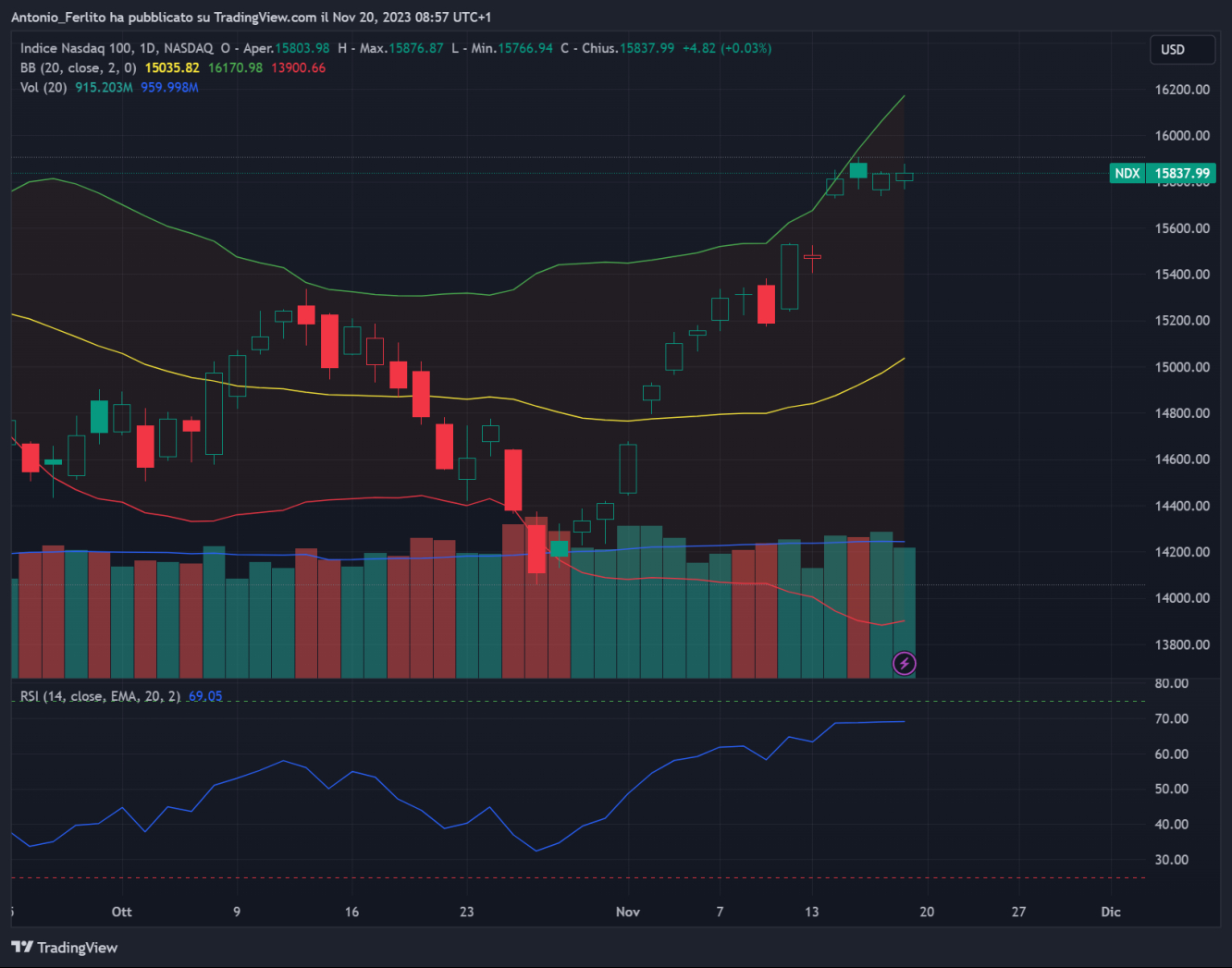Click the publication header by Antonio_Ferlito
Screen dimensions: 1232x968
pyautogui.click(x=252, y=18)
